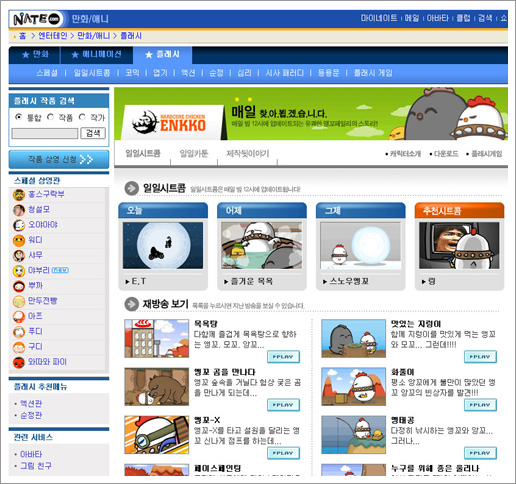The width and height of the screenshot is (516, 484).
Task: Open the 일일카툰 tab
Action: pyautogui.click(x=194, y=153)
